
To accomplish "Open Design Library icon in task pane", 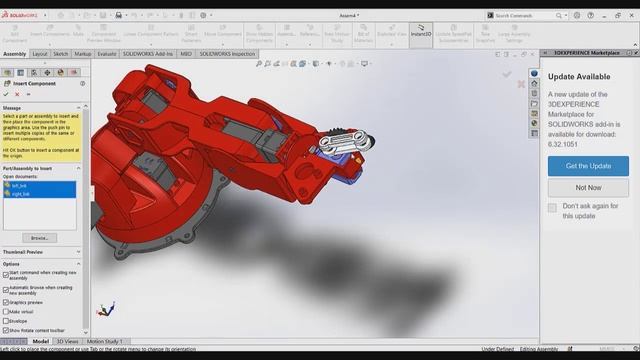I will click(534, 93).
